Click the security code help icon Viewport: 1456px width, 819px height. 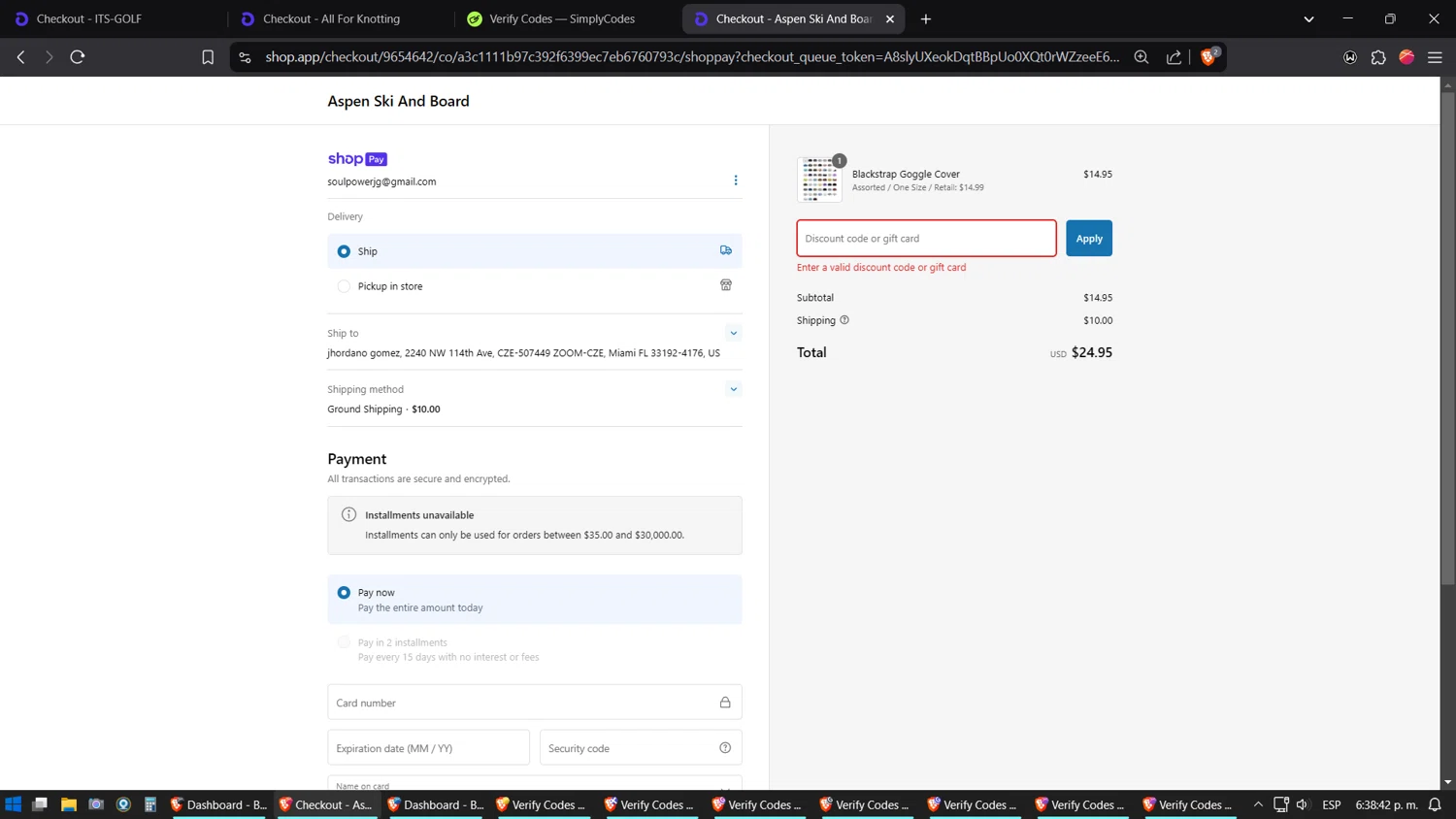725,748
